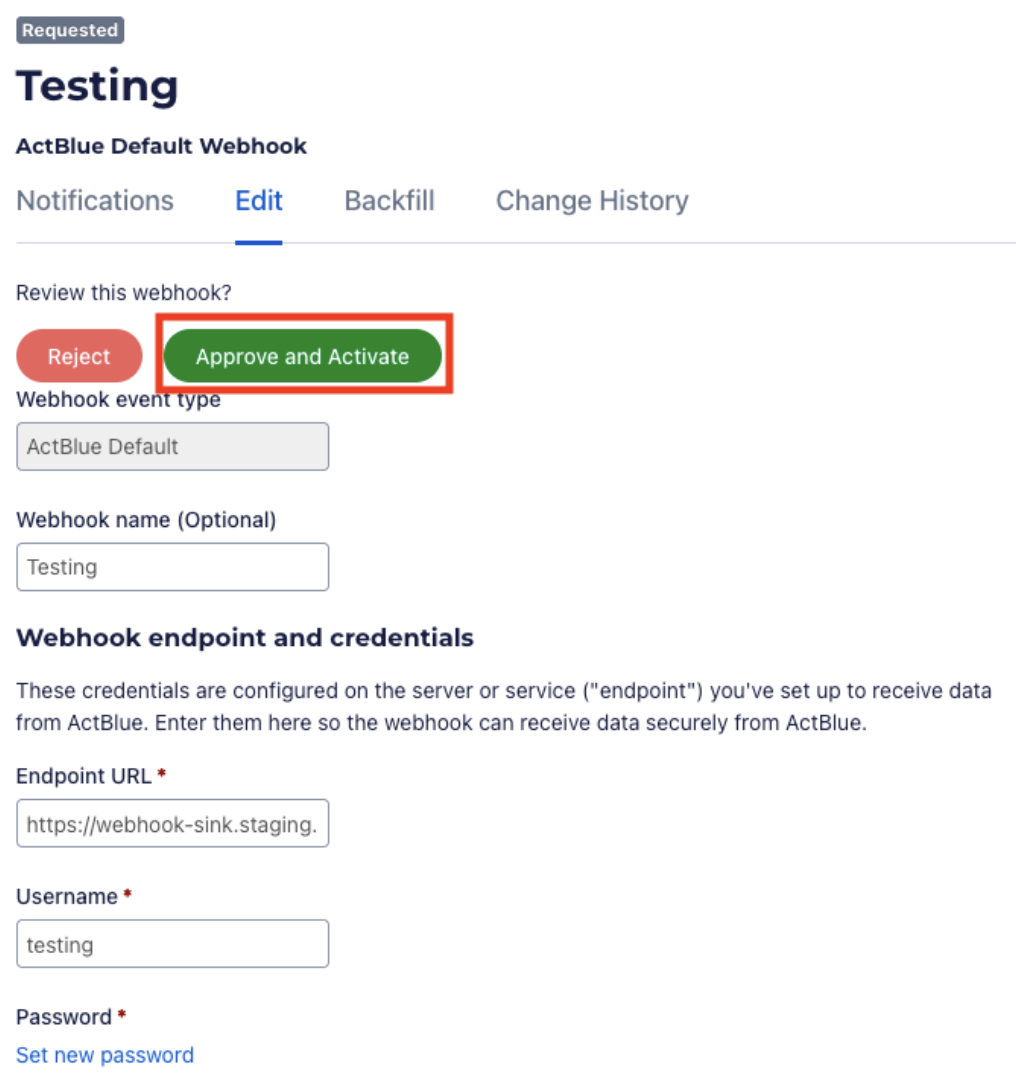Viewport: 1016px width, 1086px height.
Task: Reject this webhook request
Action: [x=79, y=356]
